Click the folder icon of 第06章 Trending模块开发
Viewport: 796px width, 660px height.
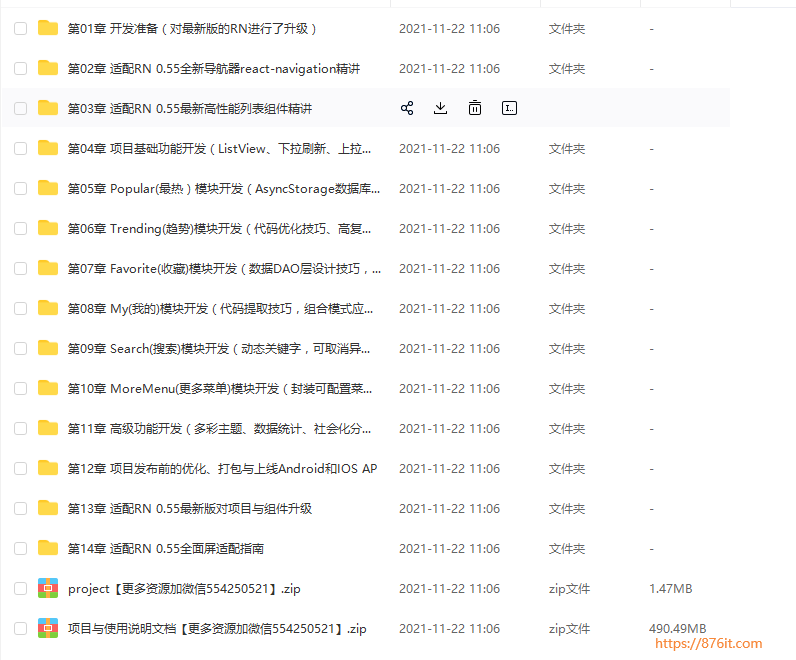tap(48, 228)
